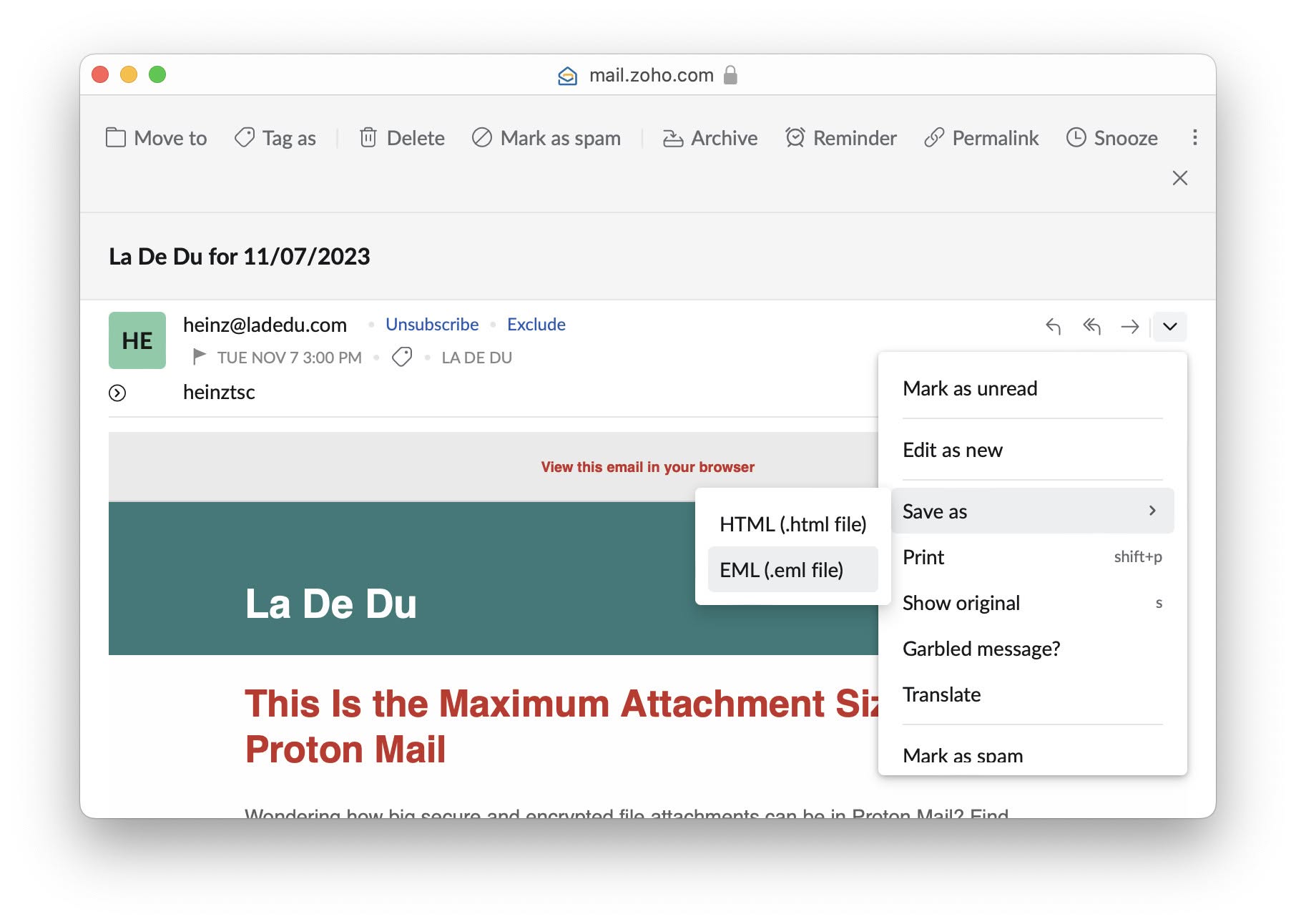Click sender address heinz@ladedu.com
Screen dimensions: 1296x924
click(265, 325)
